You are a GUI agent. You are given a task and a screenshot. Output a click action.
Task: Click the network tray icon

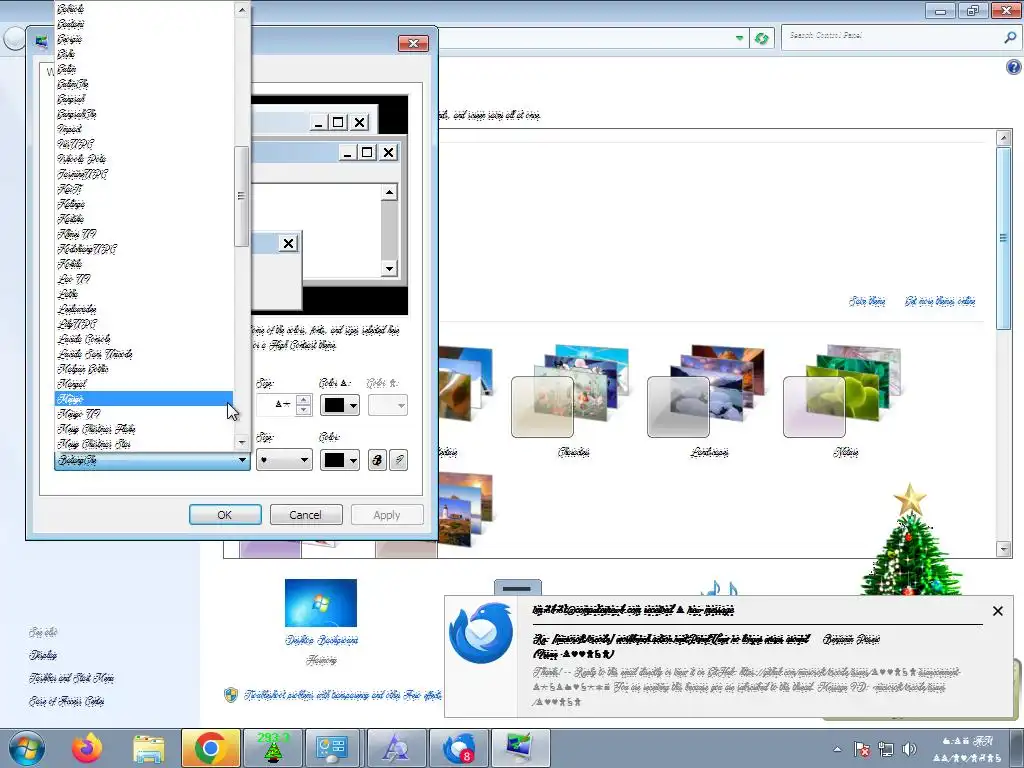(x=886, y=749)
